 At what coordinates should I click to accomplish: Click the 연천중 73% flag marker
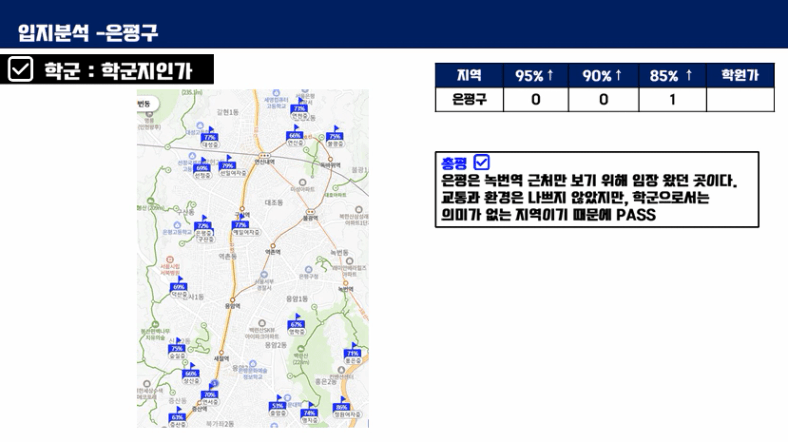[x=300, y=109]
